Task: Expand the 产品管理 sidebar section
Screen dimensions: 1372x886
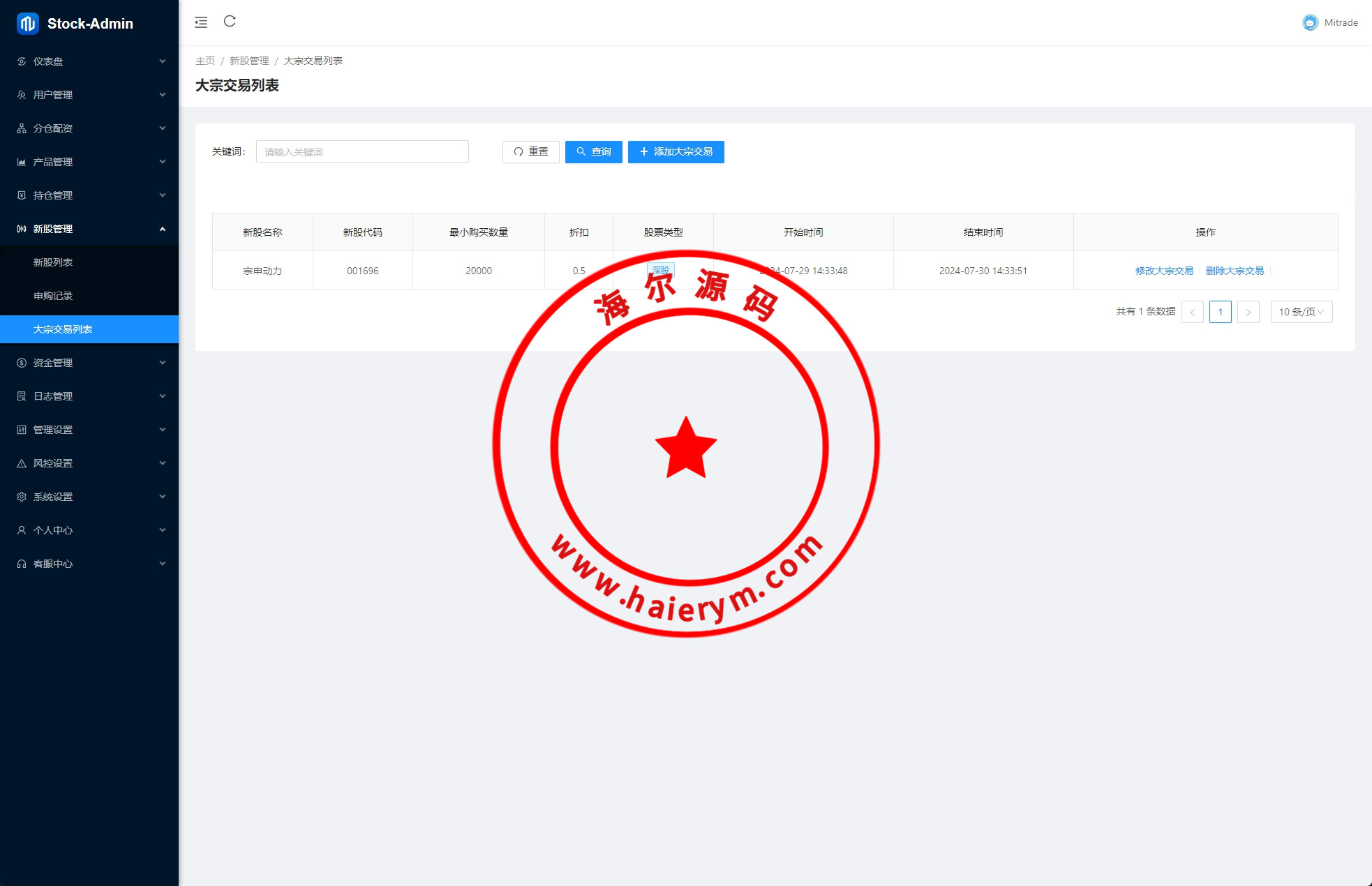Action: click(89, 162)
